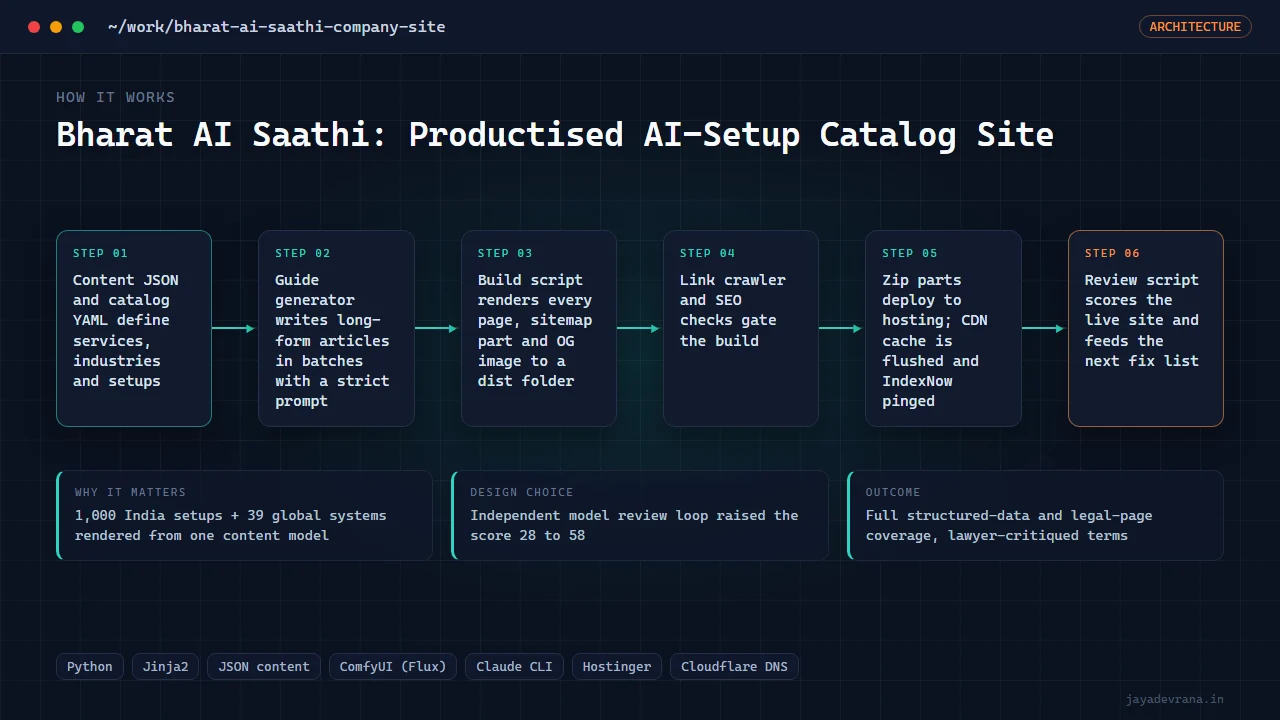This screenshot has height=720, width=1280.
Task: Click the HOW IT WORKS label
Action: [x=115, y=97]
